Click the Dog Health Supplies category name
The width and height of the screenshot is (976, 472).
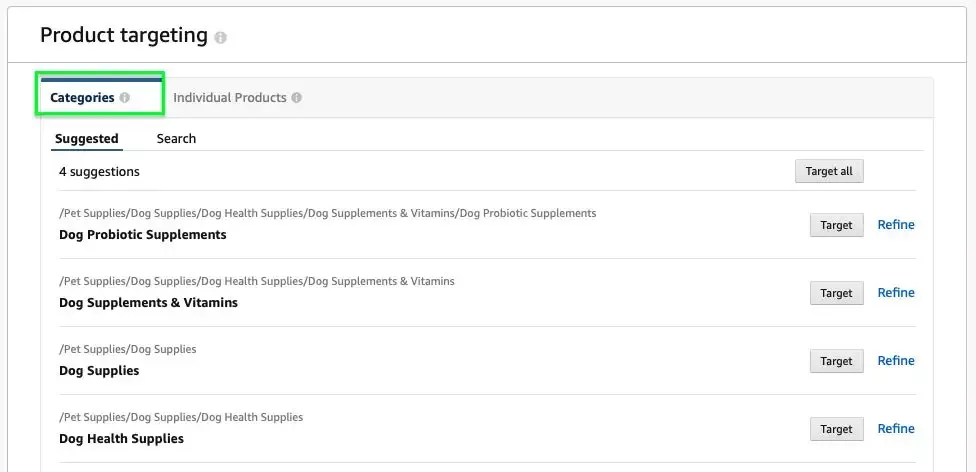[x=121, y=438]
